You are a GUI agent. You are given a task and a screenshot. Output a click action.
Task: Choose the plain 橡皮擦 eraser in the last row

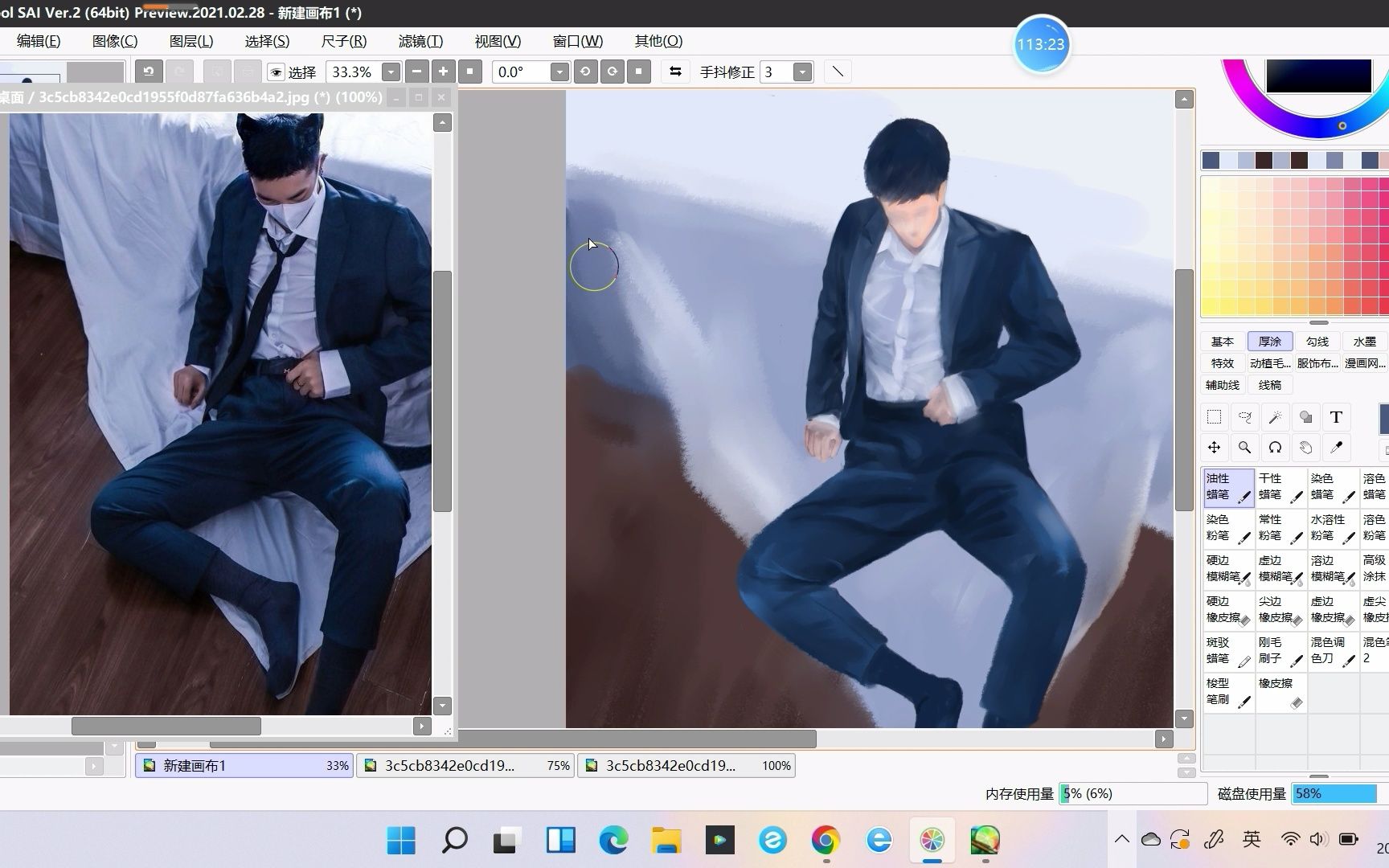(x=1280, y=692)
